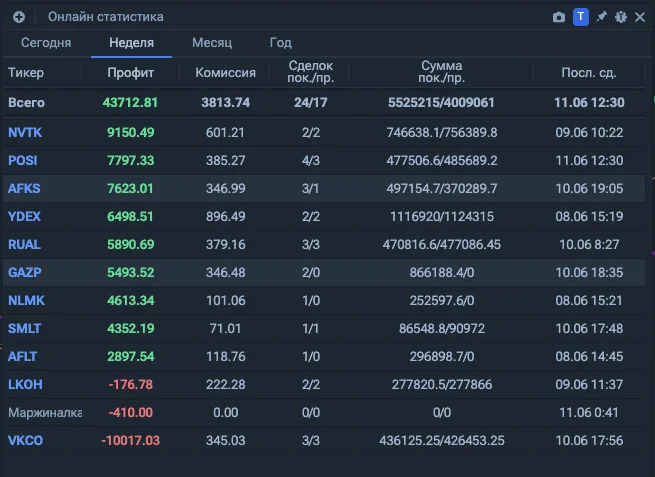This screenshot has width=655, height=477.
Task: Click POSI deals count 4/3
Action: 311,161
